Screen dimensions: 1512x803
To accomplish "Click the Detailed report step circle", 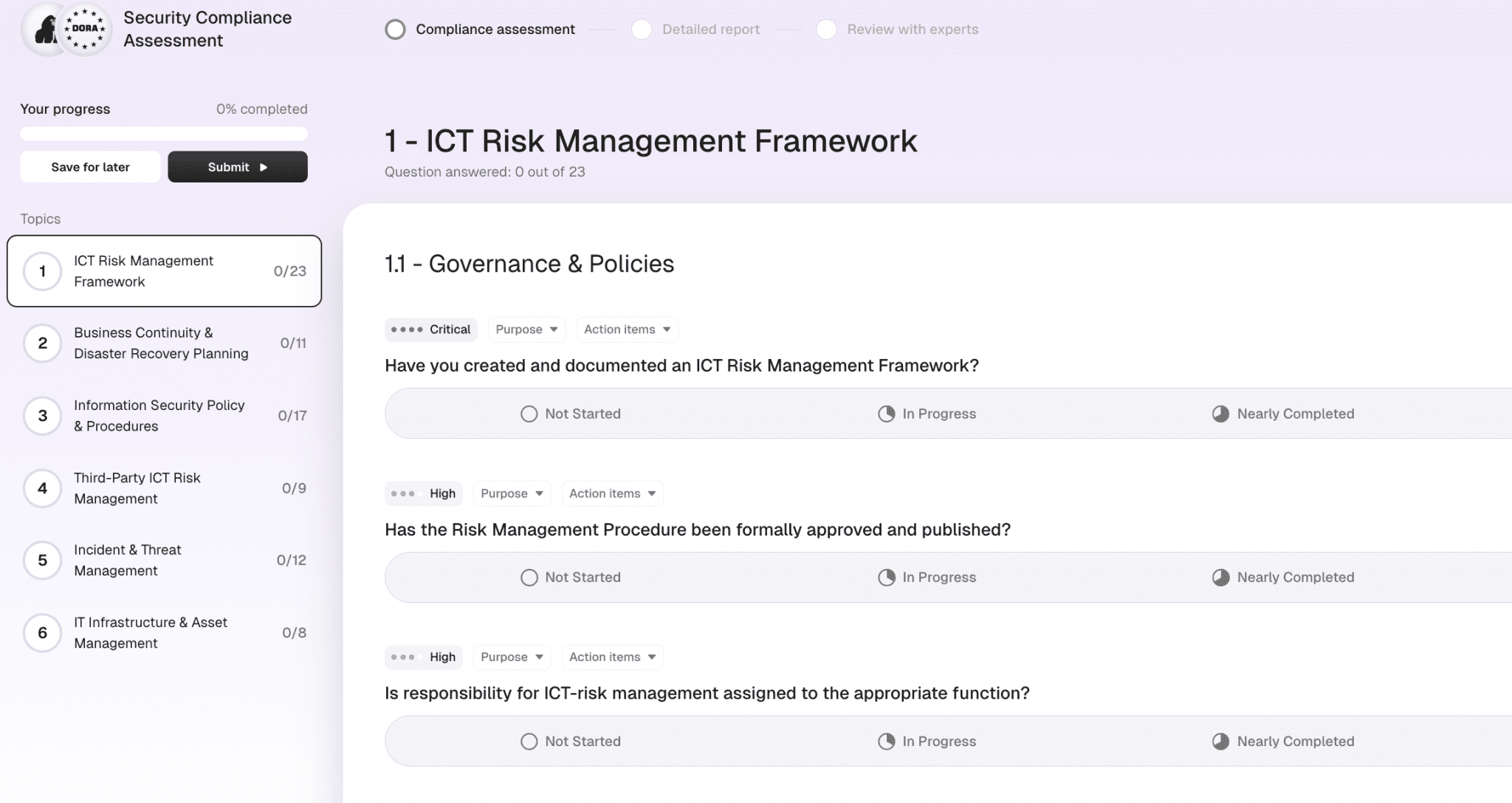I will coord(642,30).
